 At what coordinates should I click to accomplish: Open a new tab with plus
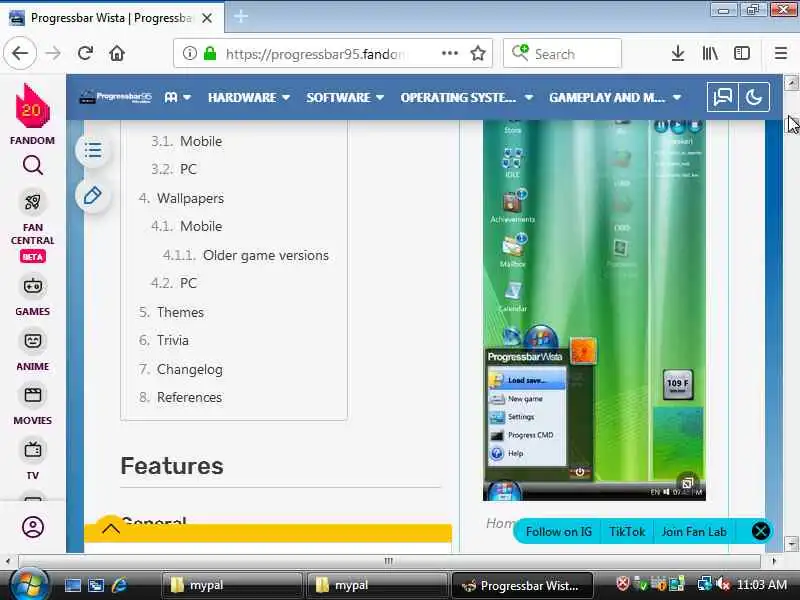(x=241, y=17)
